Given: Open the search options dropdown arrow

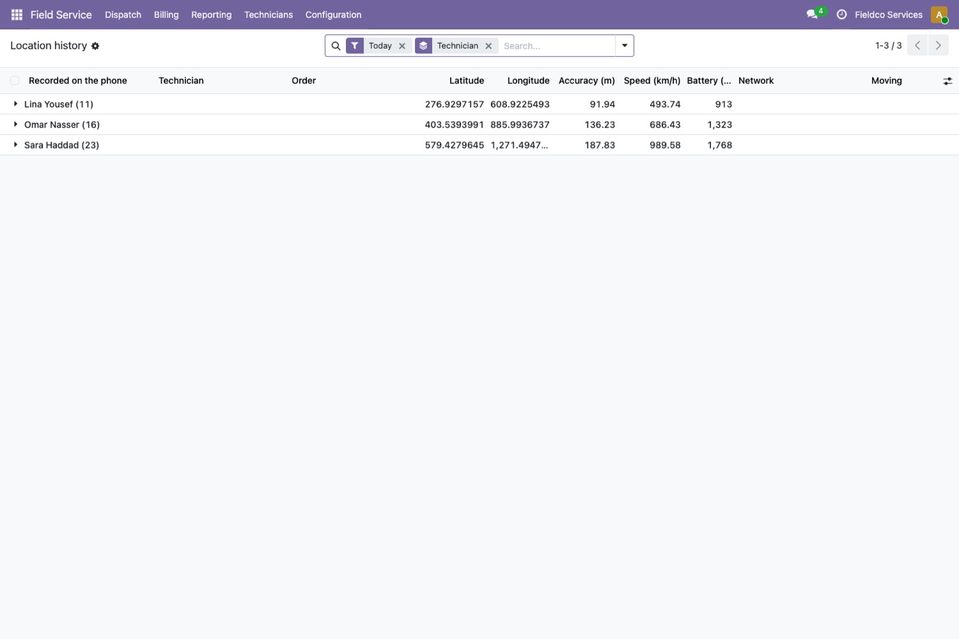Looking at the screenshot, I should click(624, 46).
